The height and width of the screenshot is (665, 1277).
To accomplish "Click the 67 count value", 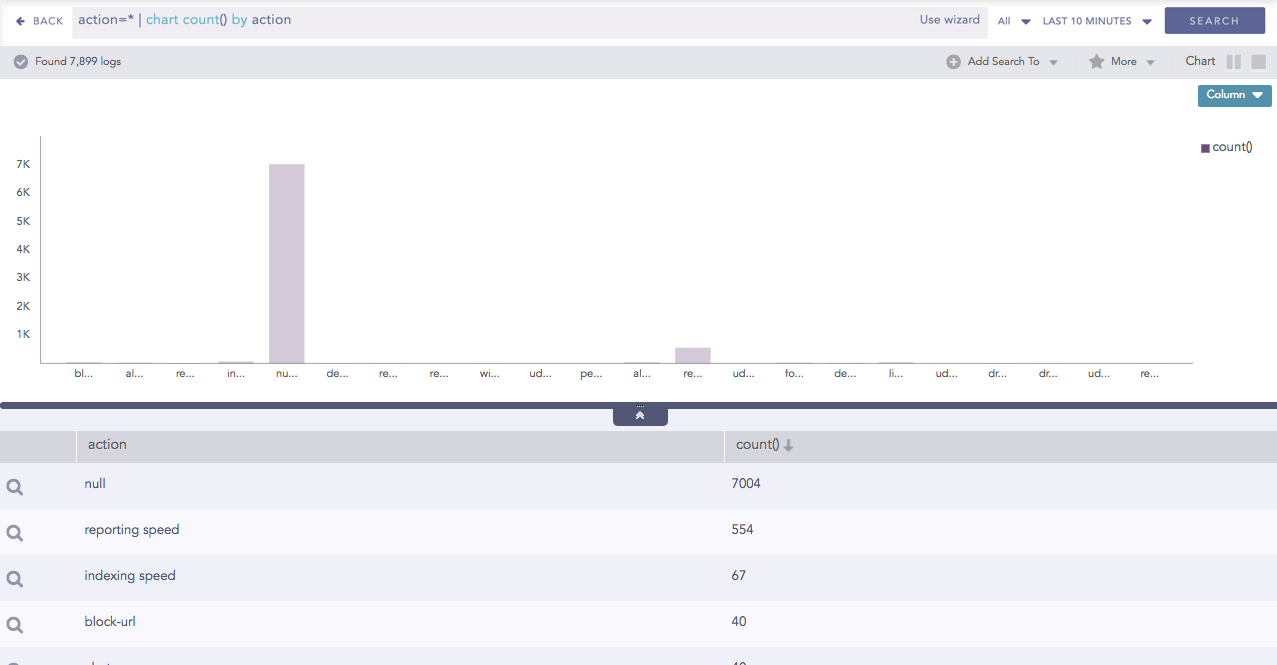I will 739,576.
